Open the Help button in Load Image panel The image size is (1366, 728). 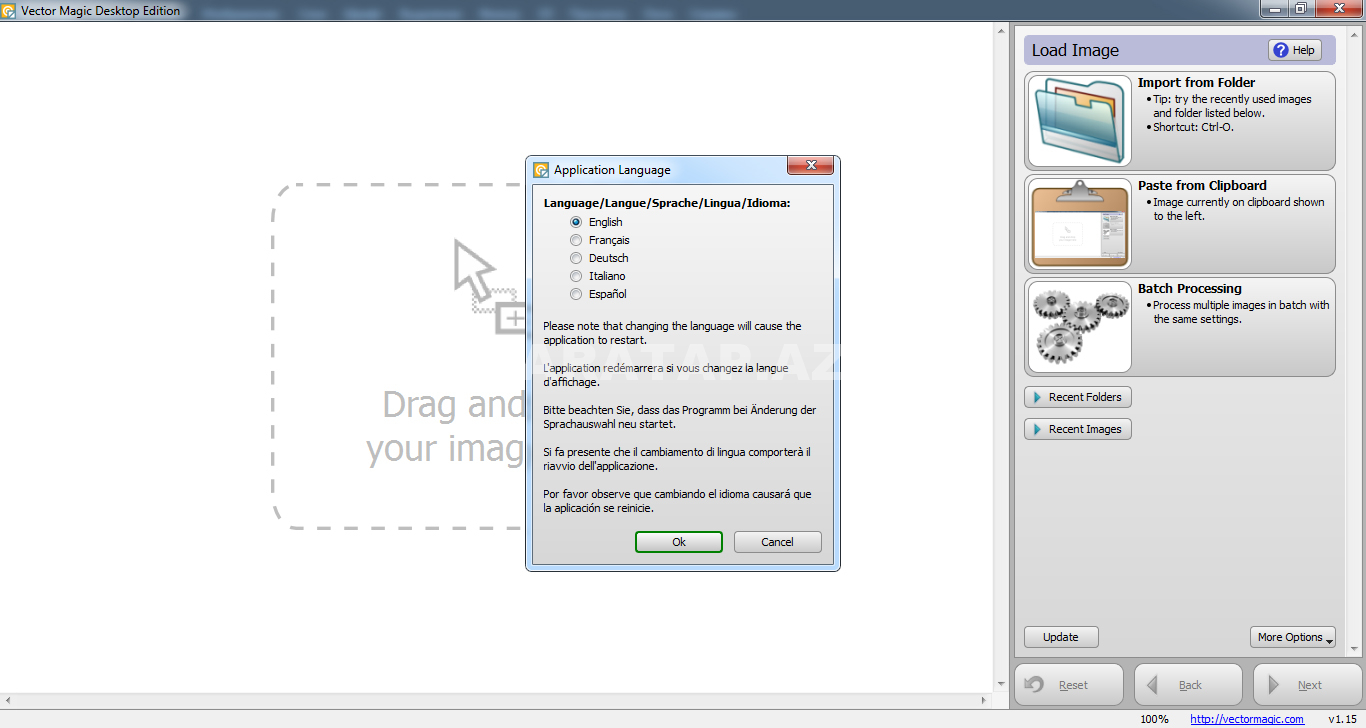1295,50
